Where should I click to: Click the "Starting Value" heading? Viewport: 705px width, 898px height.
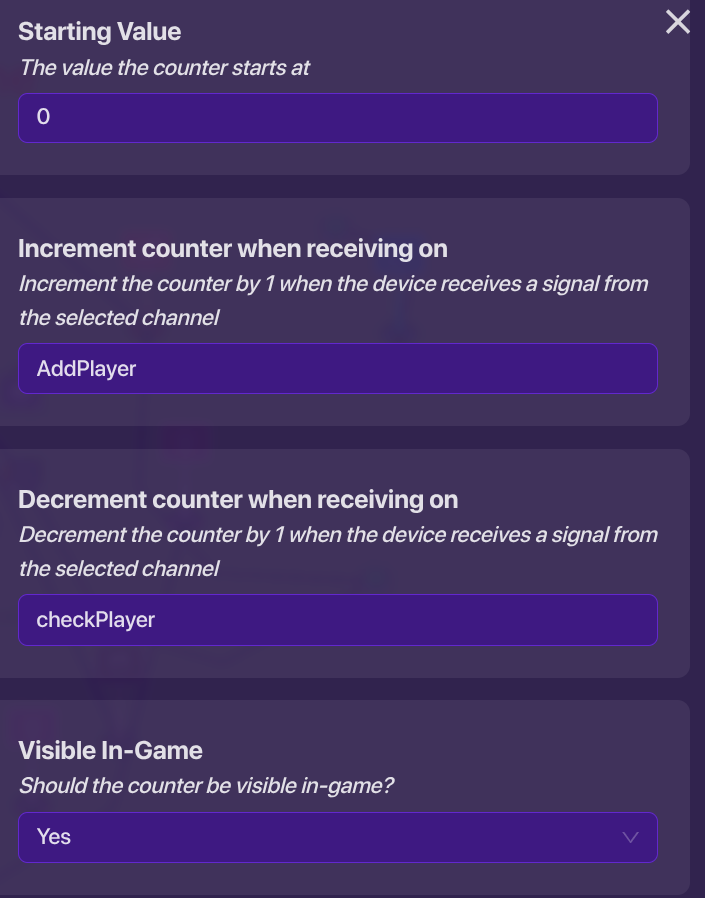[100, 32]
